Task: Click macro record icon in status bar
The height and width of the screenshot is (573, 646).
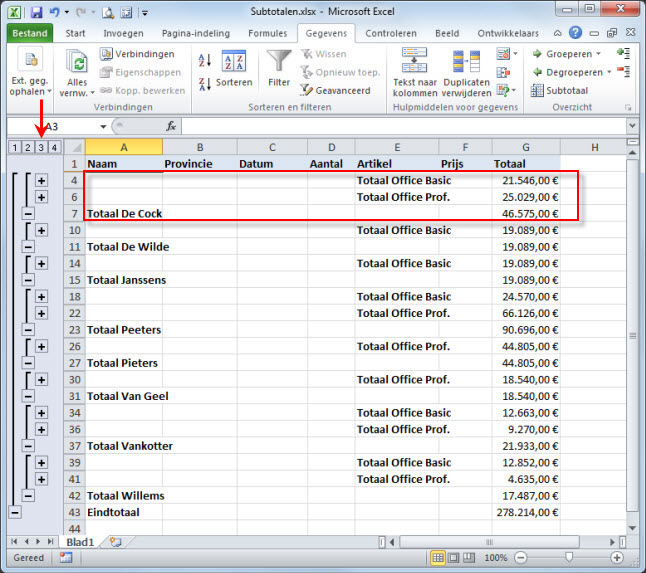Action: click(x=66, y=557)
